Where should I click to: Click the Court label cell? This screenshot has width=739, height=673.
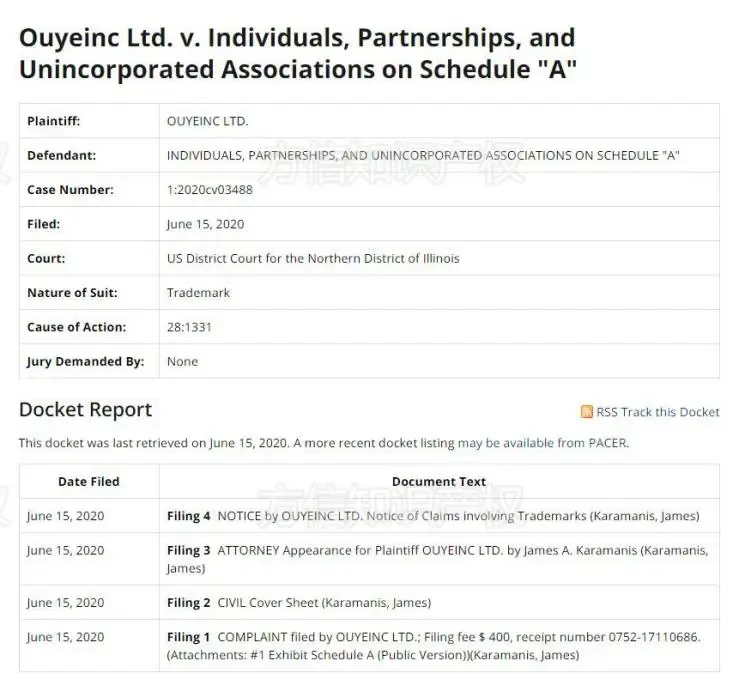pos(89,259)
